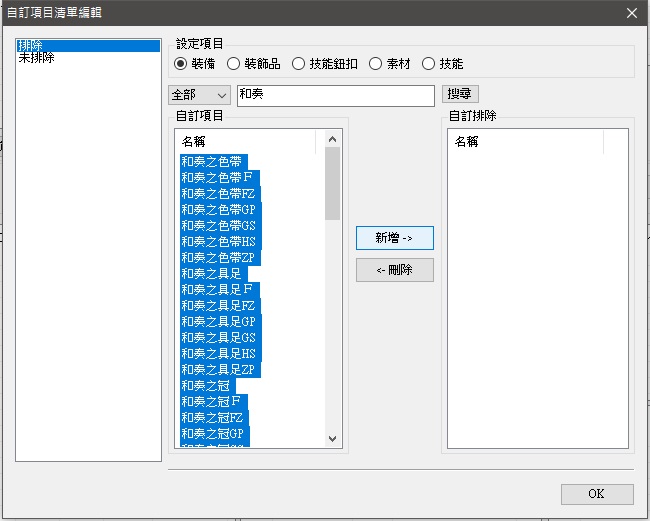
Task: Open the 全部 filter dropdown
Action: (x=199, y=95)
